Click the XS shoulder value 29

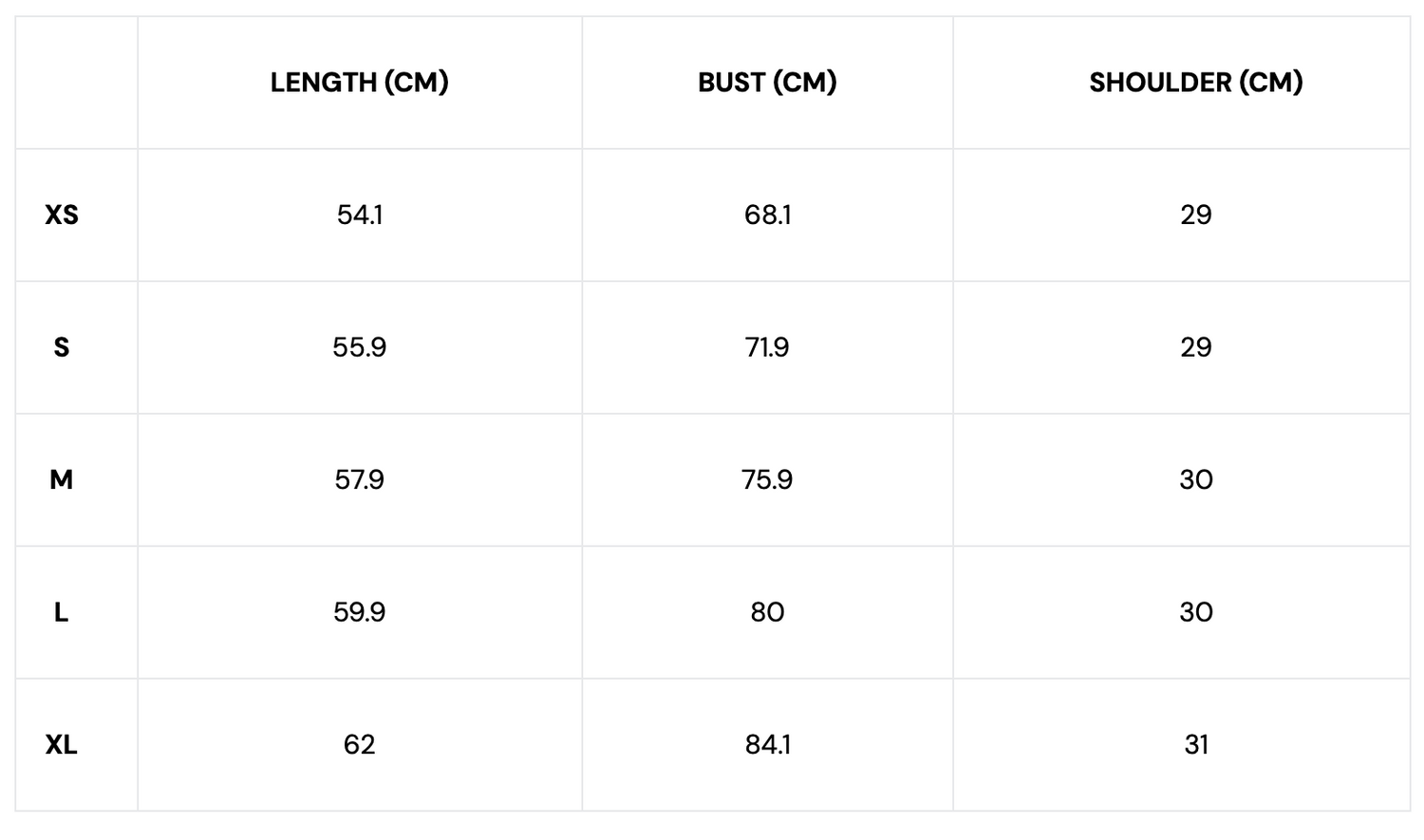1195,215
